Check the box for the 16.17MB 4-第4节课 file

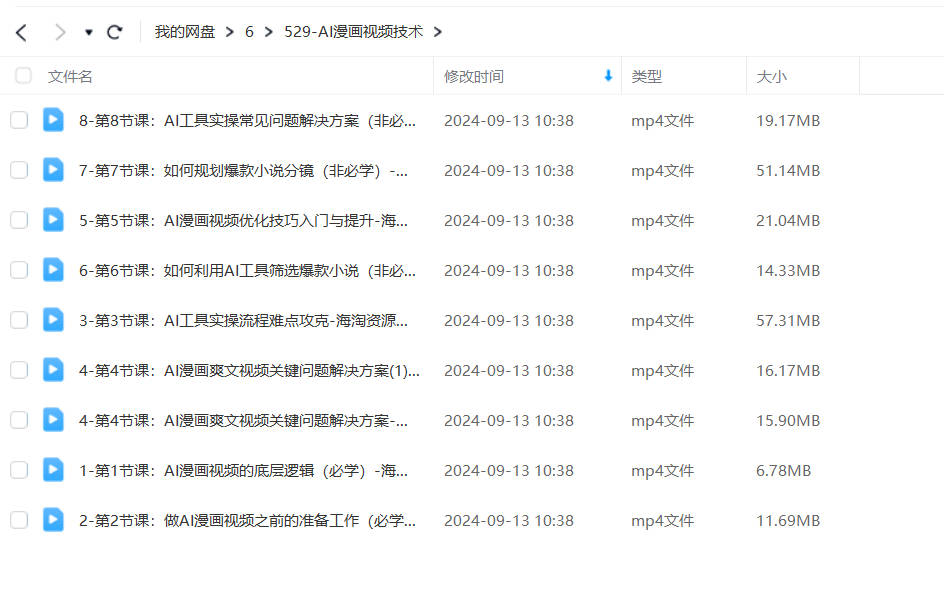tap(19, 370)
